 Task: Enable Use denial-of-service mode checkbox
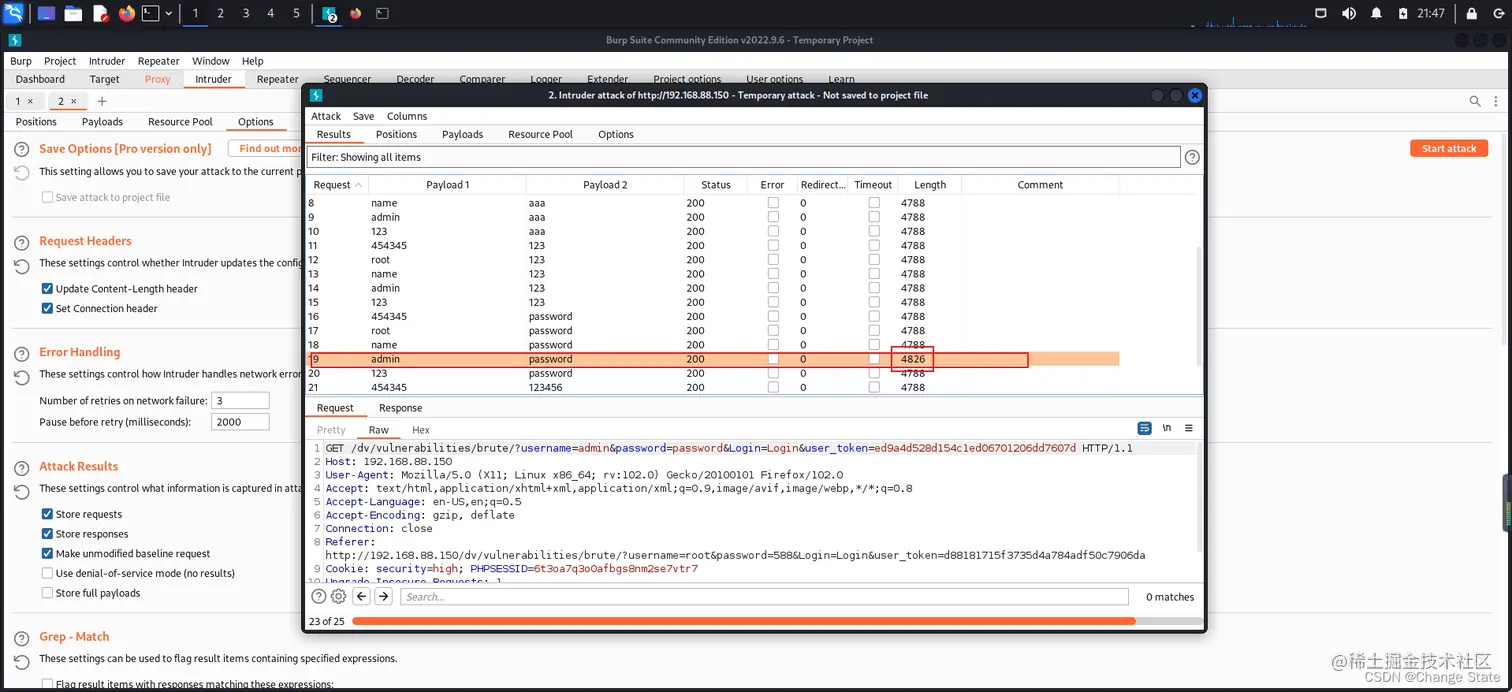coord(47,573)
